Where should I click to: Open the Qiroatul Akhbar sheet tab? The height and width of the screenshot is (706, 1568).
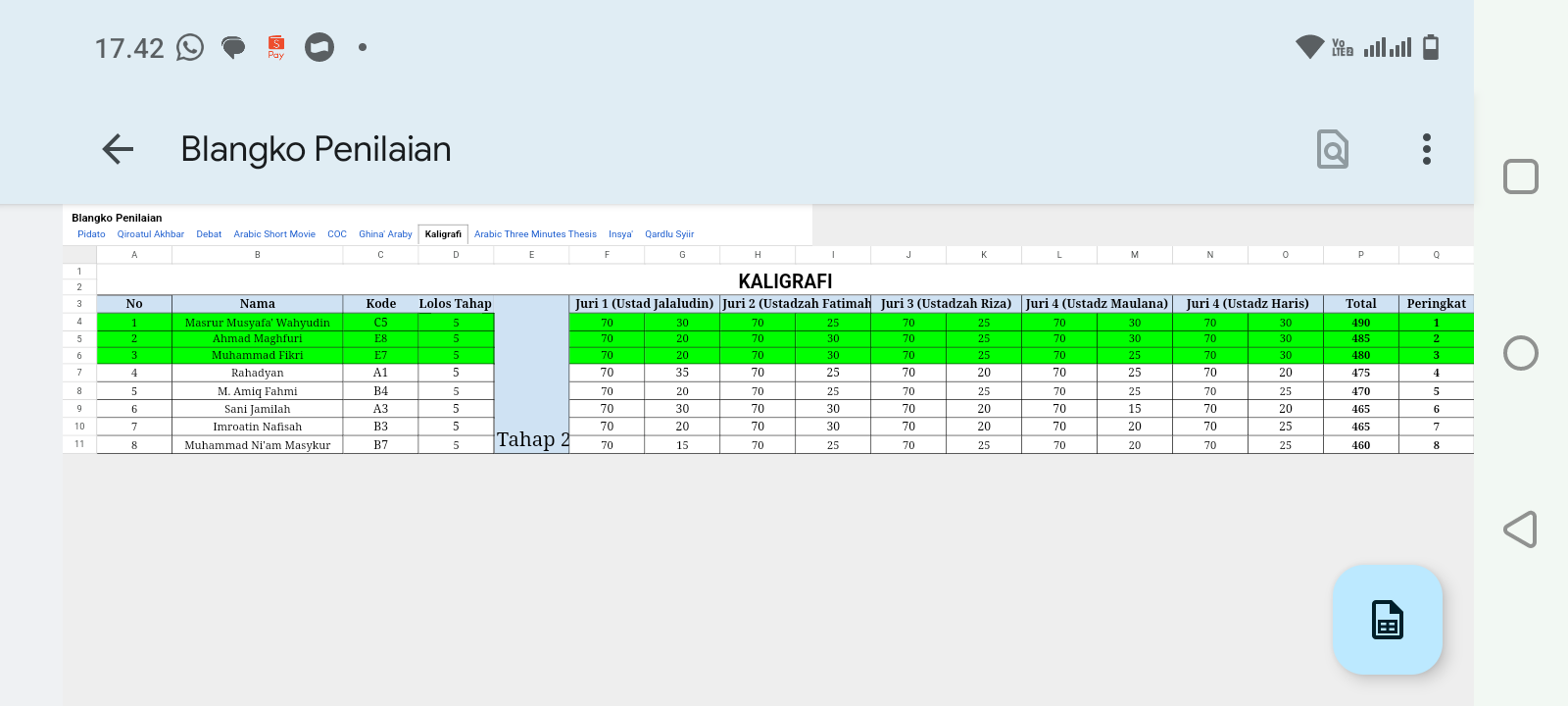pos(150,234)
